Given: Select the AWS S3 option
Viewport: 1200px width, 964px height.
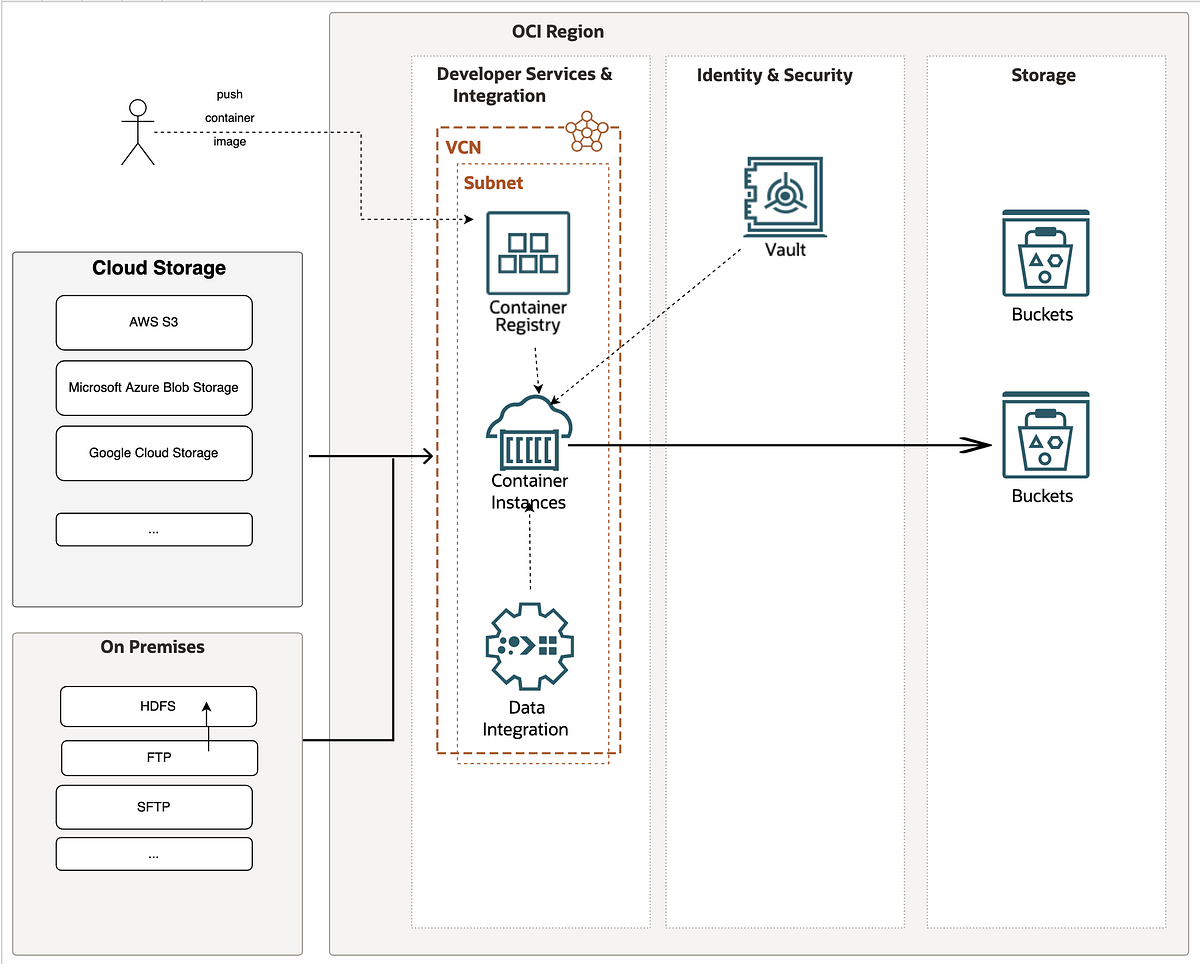Looking at the screenshot, I should pyautogui.click(x=154, y=322).
